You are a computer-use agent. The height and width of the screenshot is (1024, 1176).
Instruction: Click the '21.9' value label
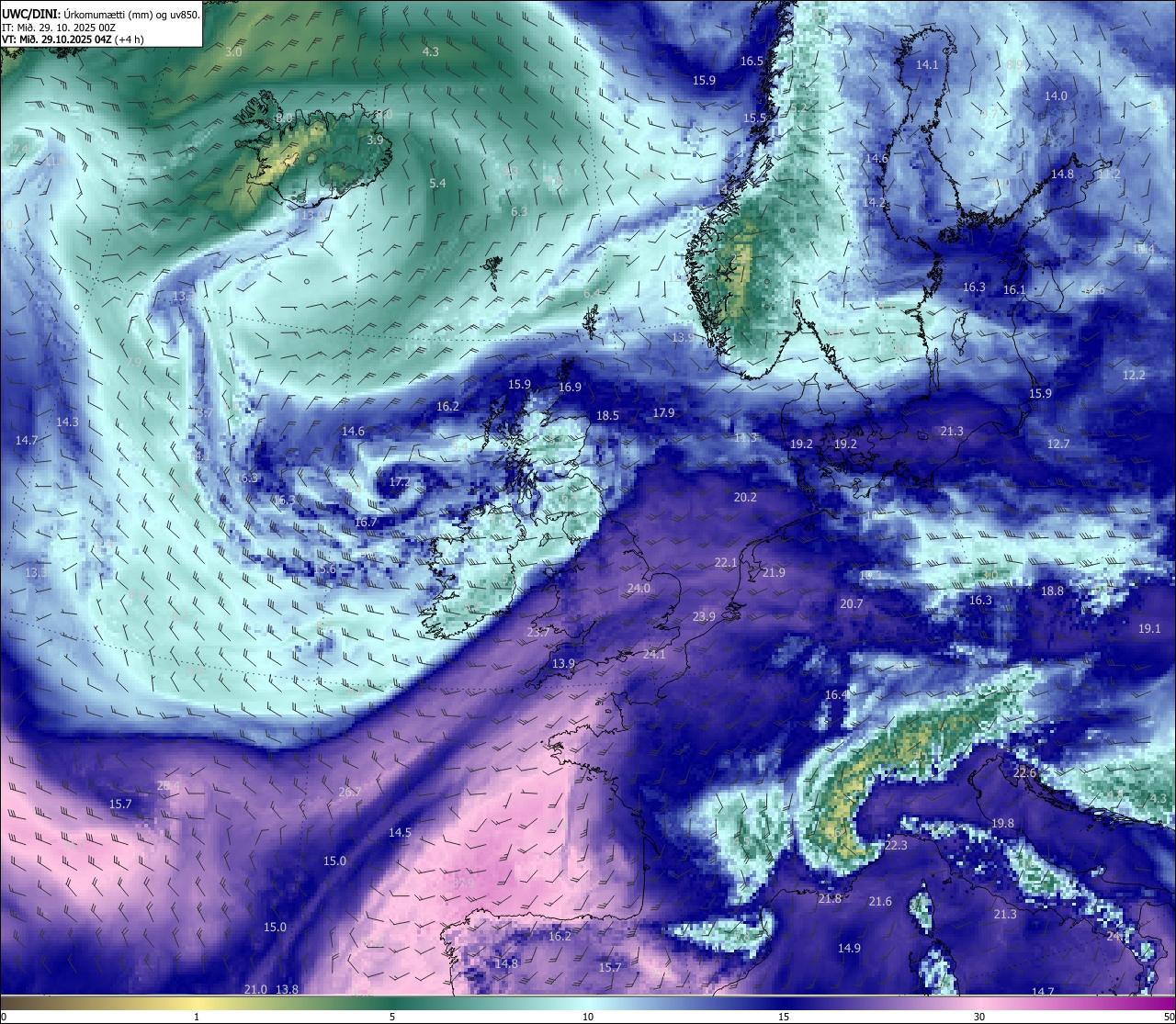[774, 572]
